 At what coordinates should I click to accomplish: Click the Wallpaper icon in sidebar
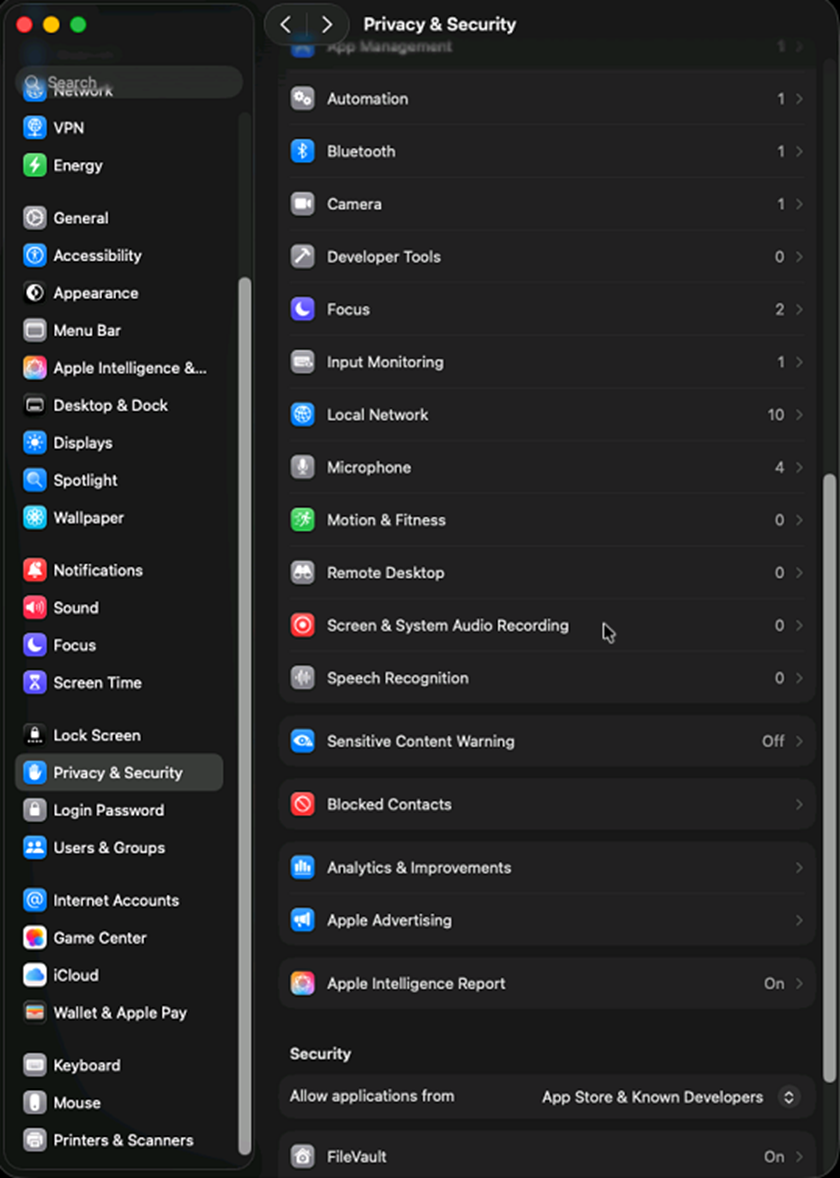(x=35, y=518)
